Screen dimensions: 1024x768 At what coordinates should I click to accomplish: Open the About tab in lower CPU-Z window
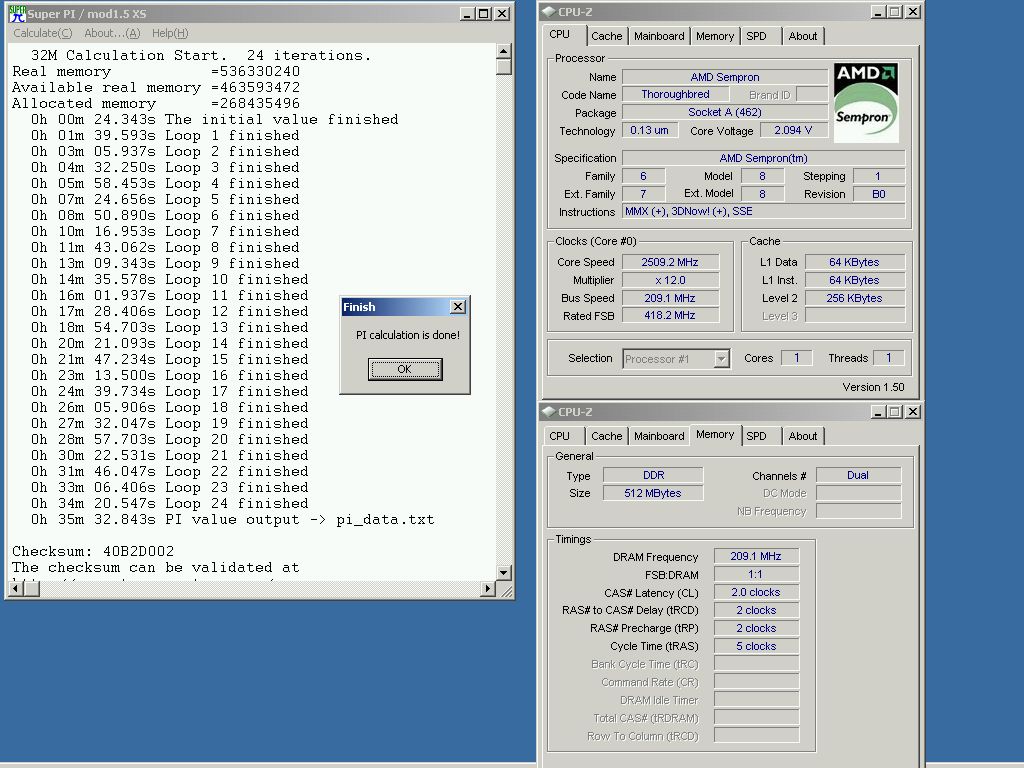click(803, 436)
